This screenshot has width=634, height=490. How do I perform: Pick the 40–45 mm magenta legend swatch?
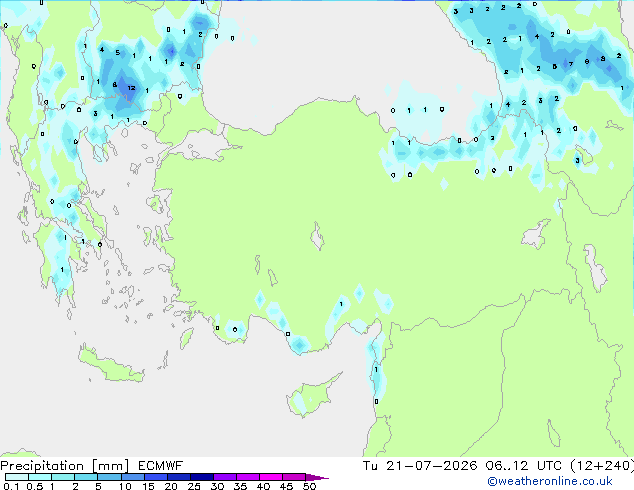click(x=271, y=477)
